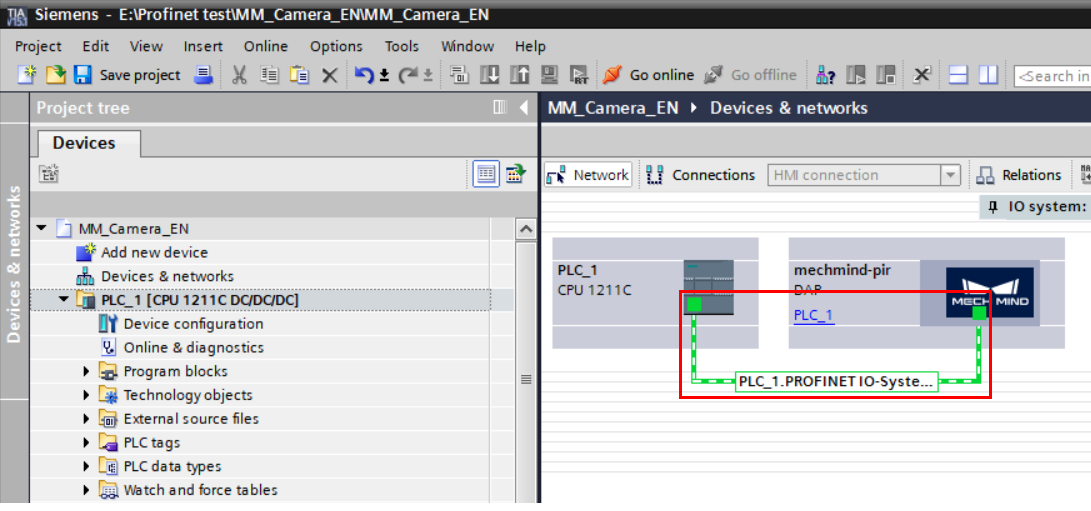Image resolution: width=1091 pixels, height=511 pixels.
Task: Open Online & diagnostics tree item
Action: [193, 347]
